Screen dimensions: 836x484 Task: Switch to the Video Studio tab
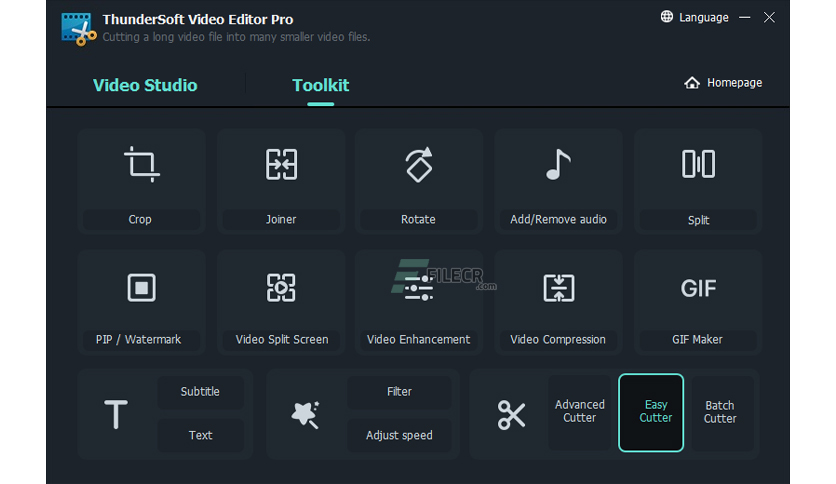(x=145, y=85)
